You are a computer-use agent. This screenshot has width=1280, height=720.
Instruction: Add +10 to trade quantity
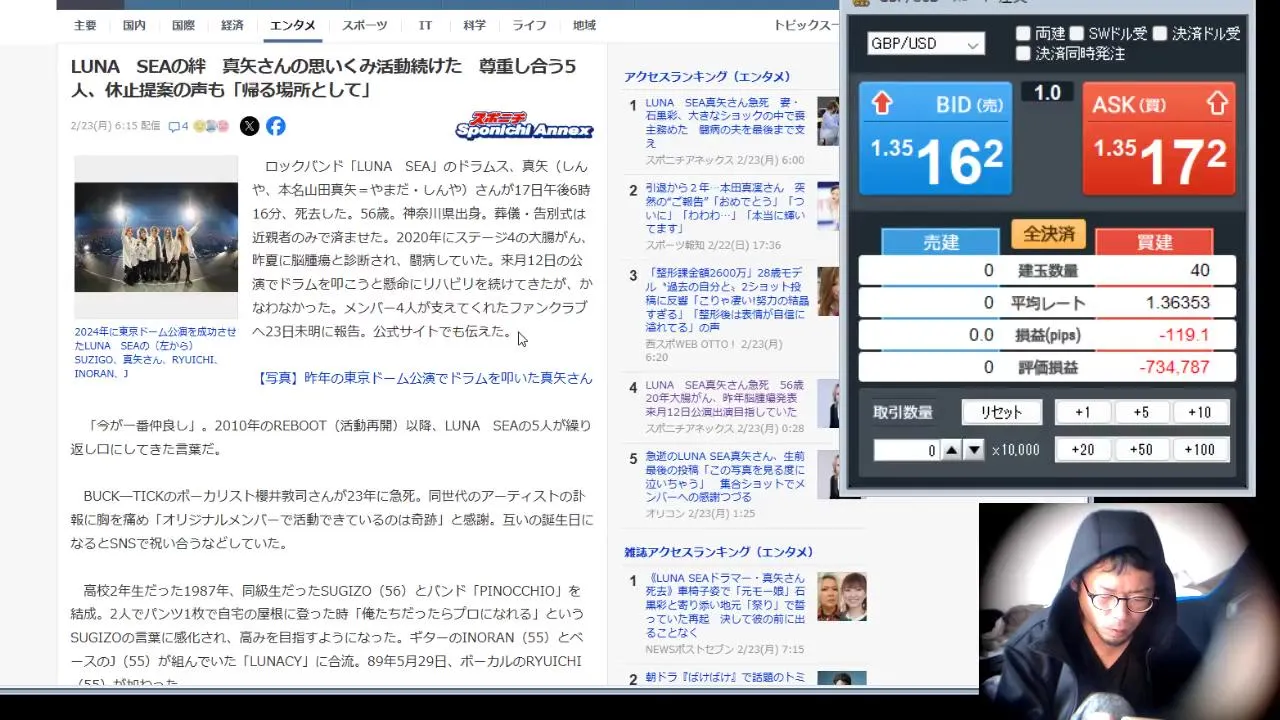pyautogui.click(x=1200, y=412)
